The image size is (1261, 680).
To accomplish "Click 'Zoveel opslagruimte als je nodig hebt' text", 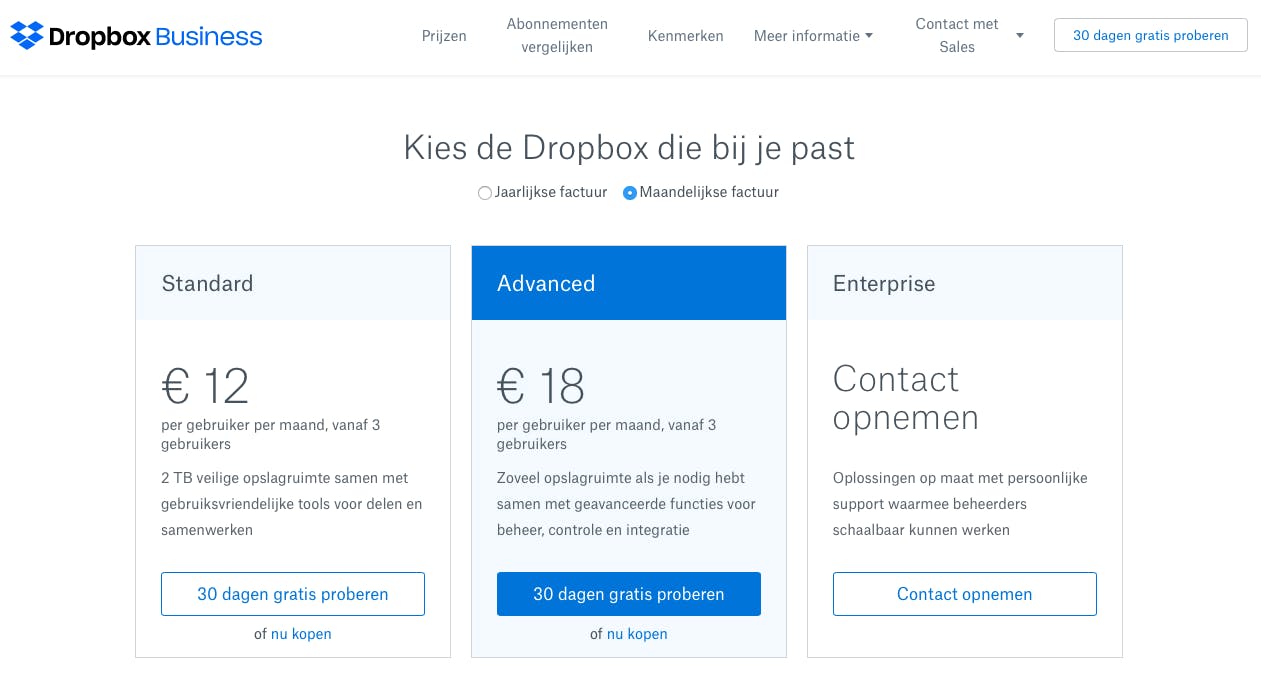I will (626, 504).
